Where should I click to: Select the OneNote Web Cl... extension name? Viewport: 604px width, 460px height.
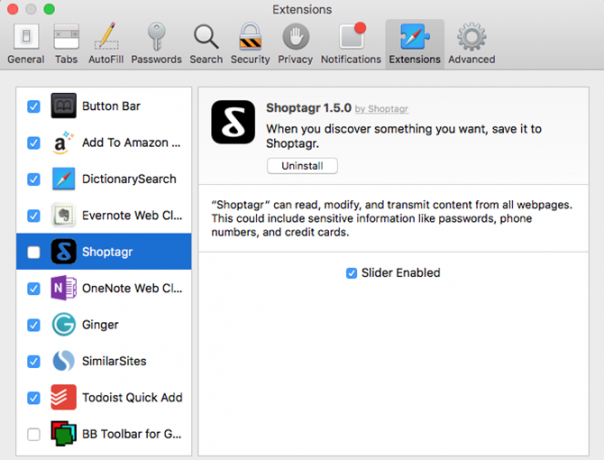click(x=132, y=288)
